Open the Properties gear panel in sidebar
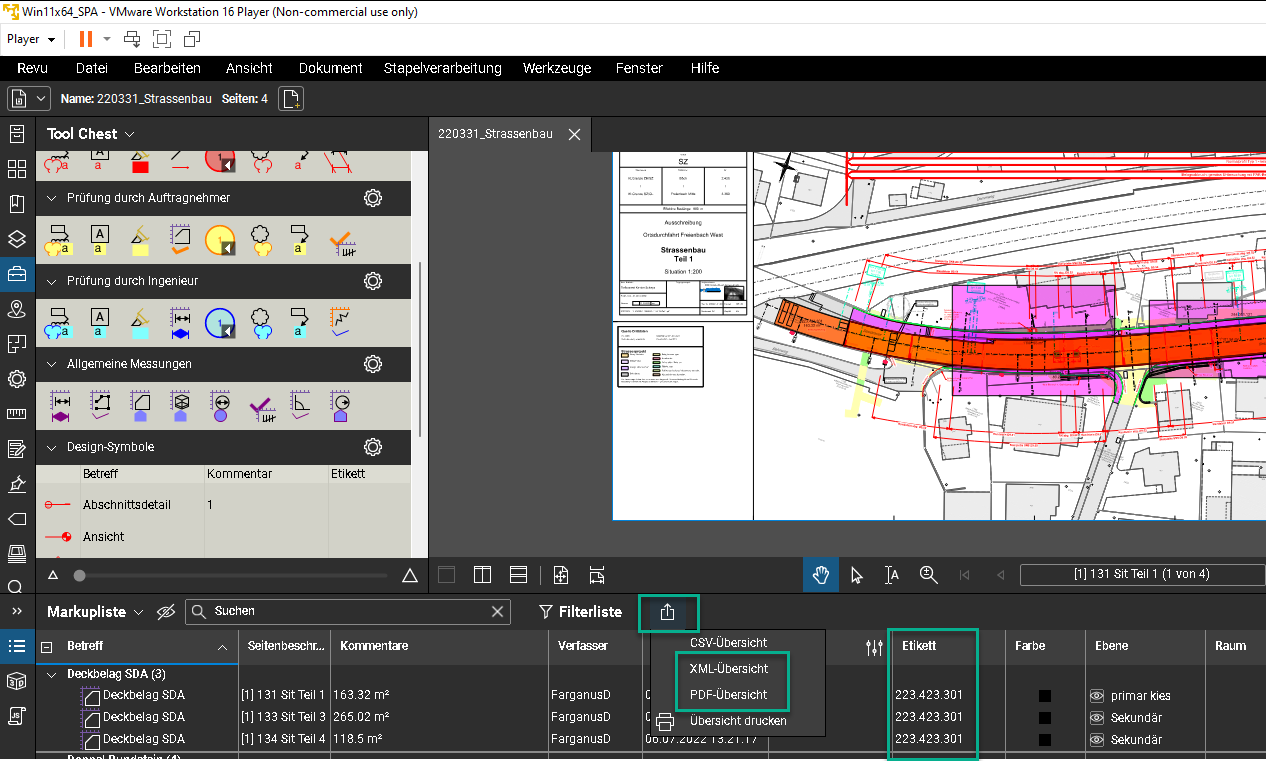The width and height of the screenshot is (1266, 761). (17, 379)
